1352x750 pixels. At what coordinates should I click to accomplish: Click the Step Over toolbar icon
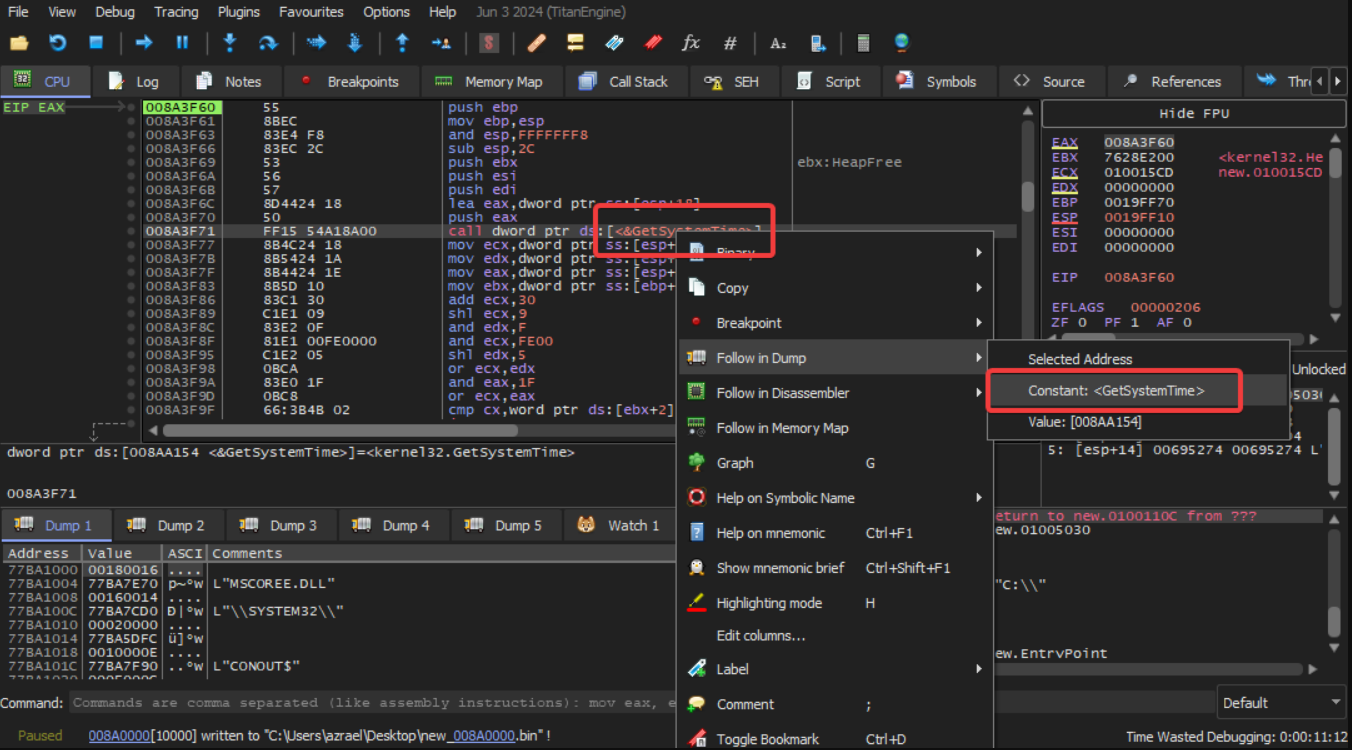(x=267, y=43)
